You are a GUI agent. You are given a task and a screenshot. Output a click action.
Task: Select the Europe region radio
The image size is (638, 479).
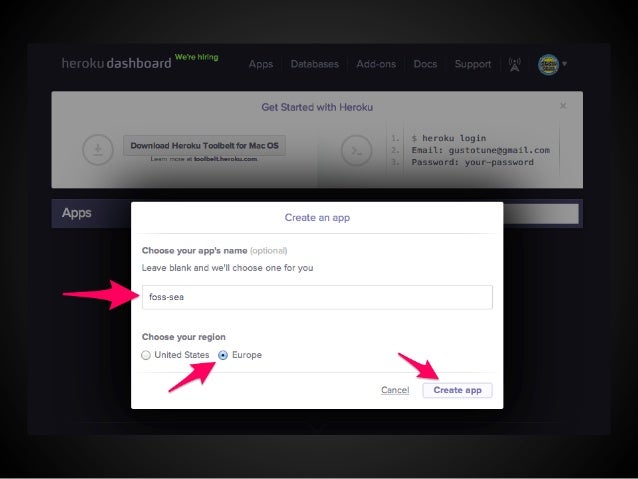click(x=223, y=355)
